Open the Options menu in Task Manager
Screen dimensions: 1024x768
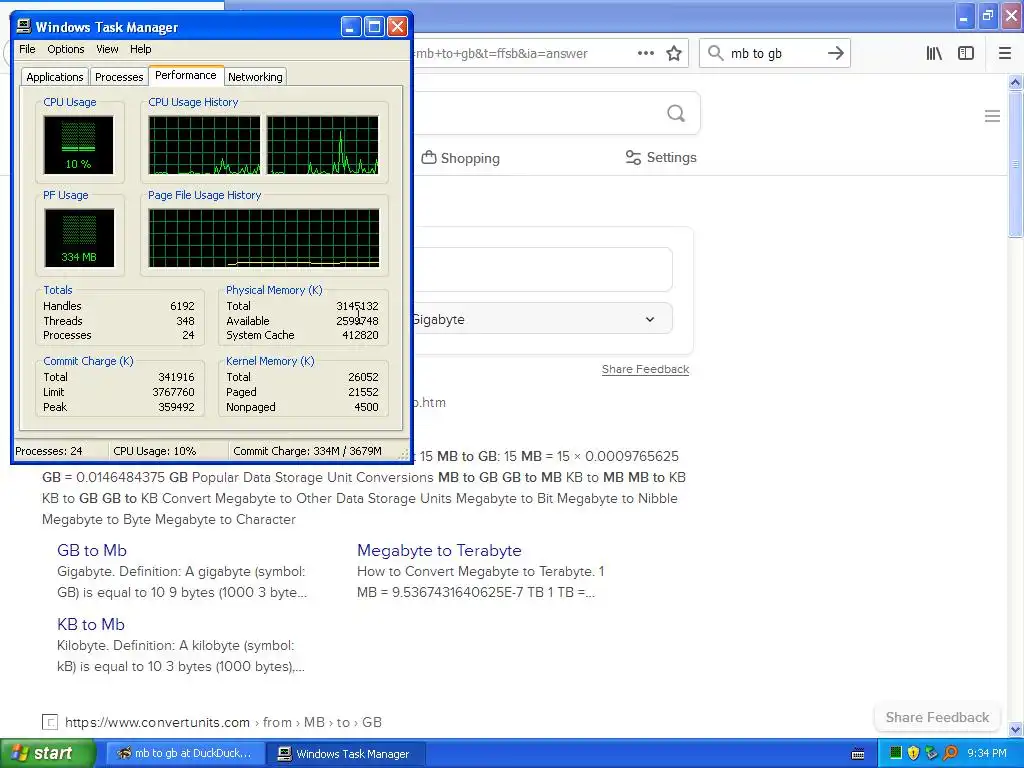pyautogui.click(x=65, y=49)
